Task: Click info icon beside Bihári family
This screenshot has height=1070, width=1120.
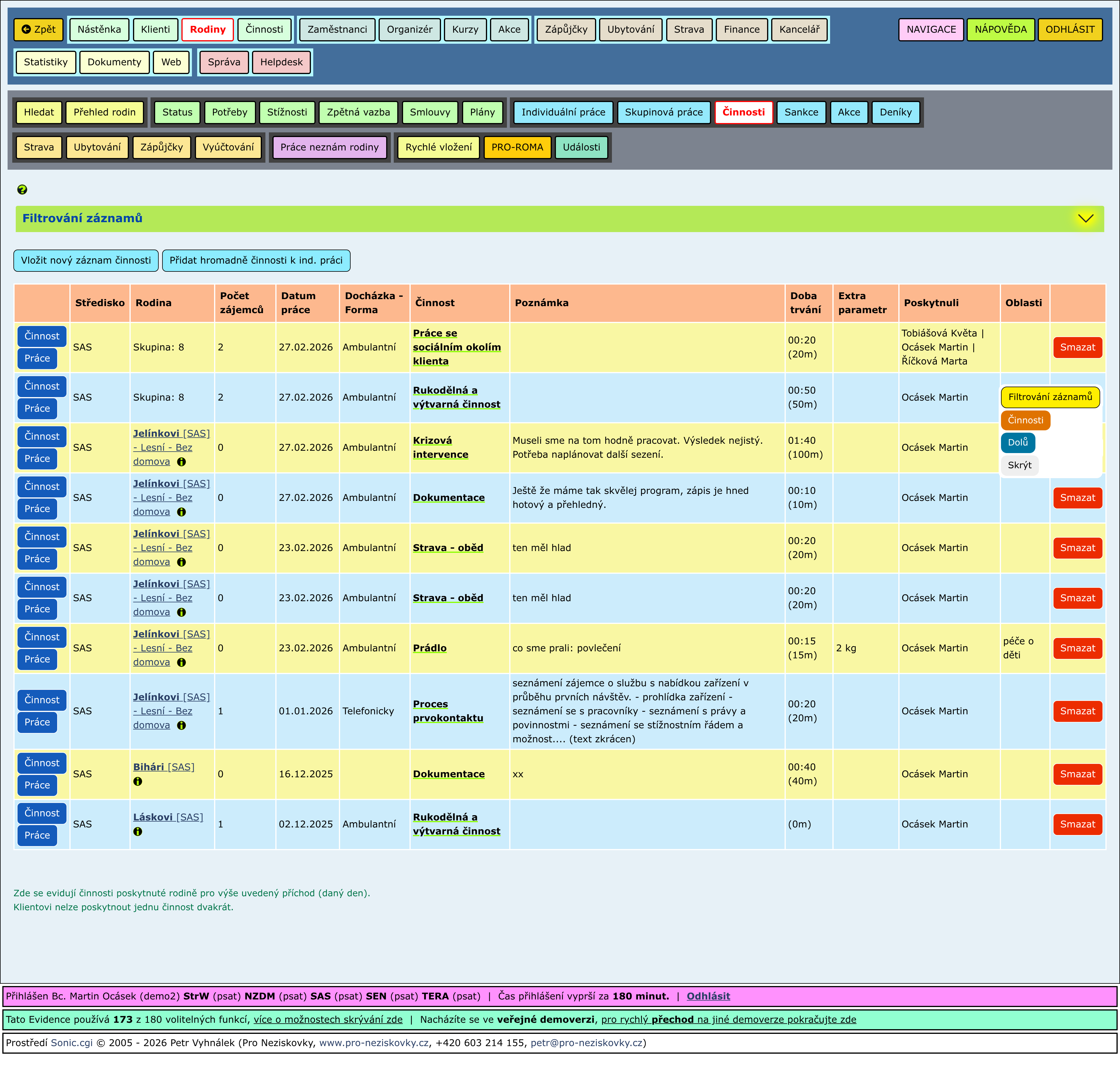Action: point(137,781)
